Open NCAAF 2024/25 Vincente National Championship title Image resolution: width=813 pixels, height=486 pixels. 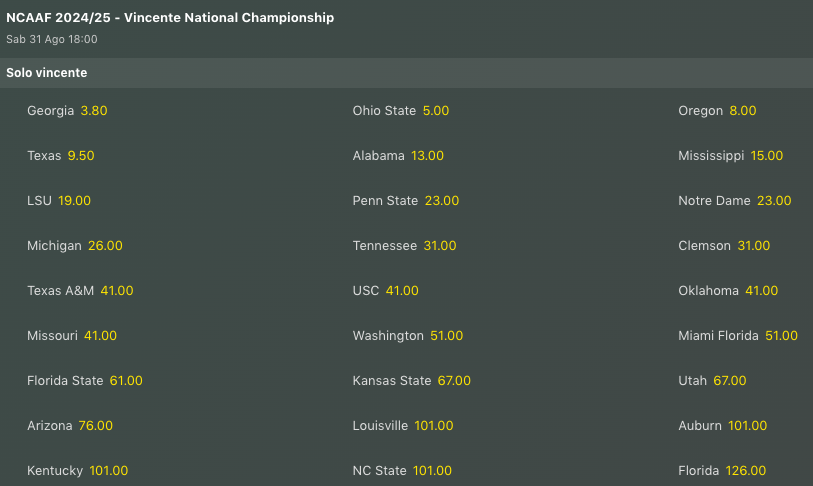click(170, 18)
